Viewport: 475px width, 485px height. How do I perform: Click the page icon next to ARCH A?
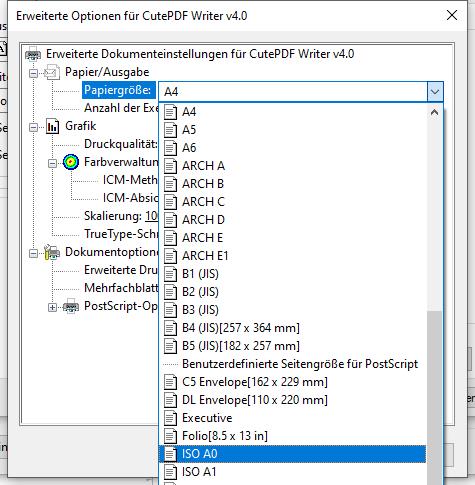click(x=170, y=166)
